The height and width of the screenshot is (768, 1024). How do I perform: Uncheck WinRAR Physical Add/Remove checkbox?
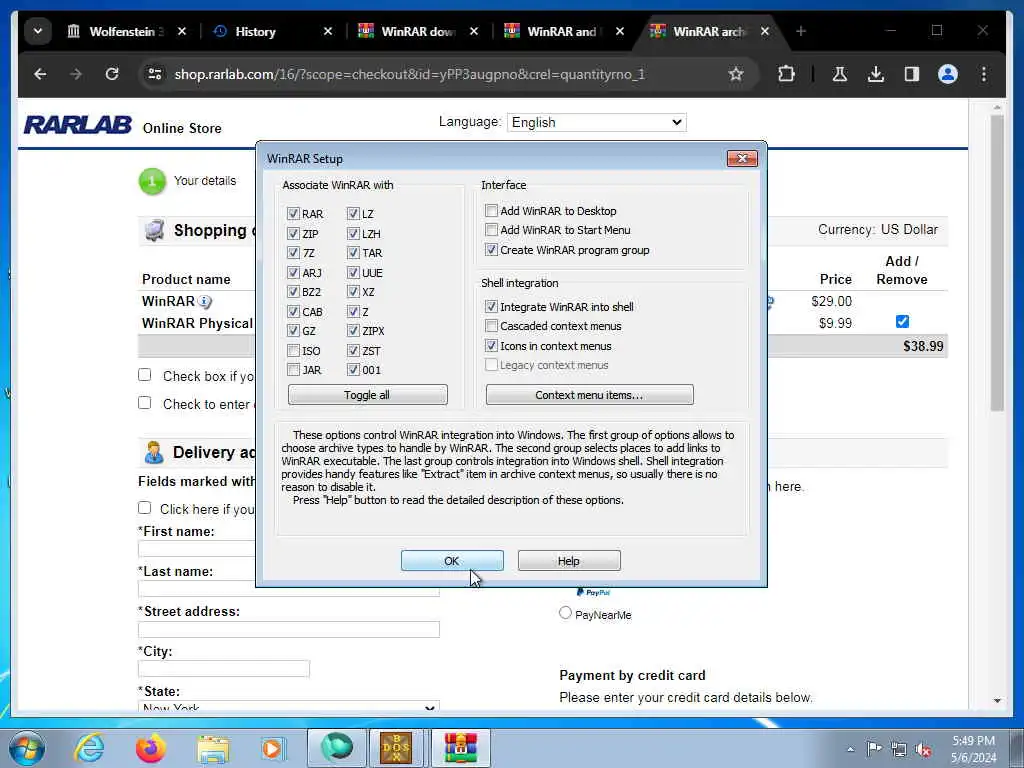pos(902,321)
